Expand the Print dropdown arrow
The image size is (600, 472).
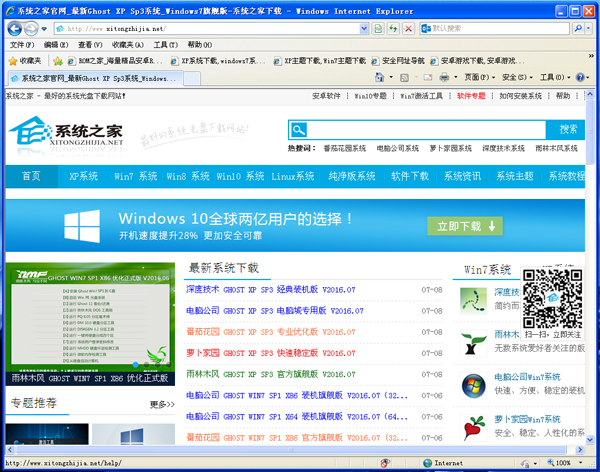point(456,78)
